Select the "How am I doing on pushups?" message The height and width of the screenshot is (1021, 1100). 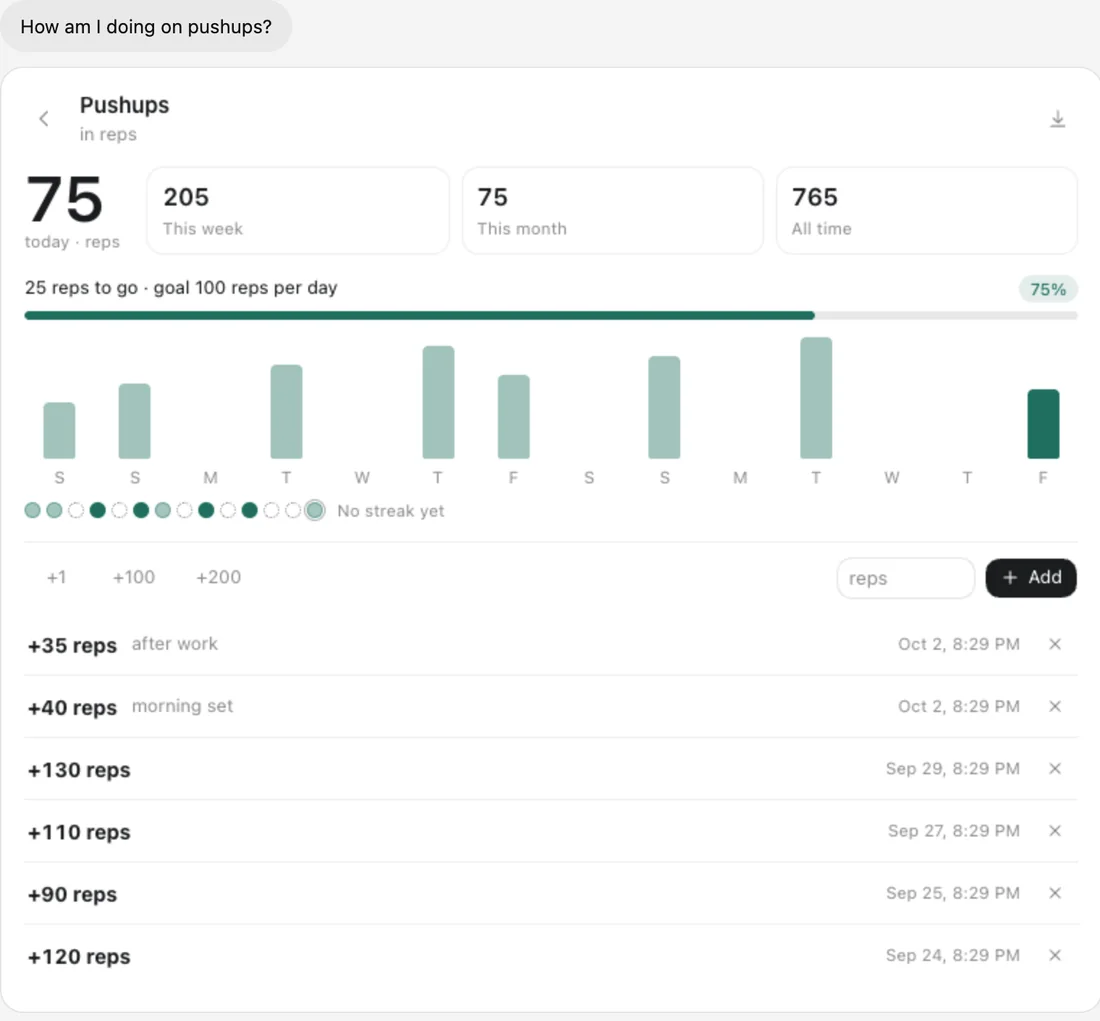coord(146,27)
